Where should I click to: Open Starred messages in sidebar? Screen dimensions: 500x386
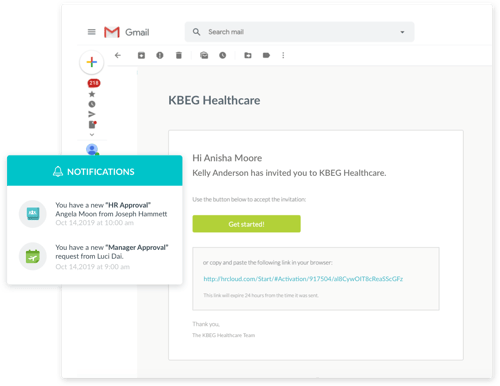(92, 94)
